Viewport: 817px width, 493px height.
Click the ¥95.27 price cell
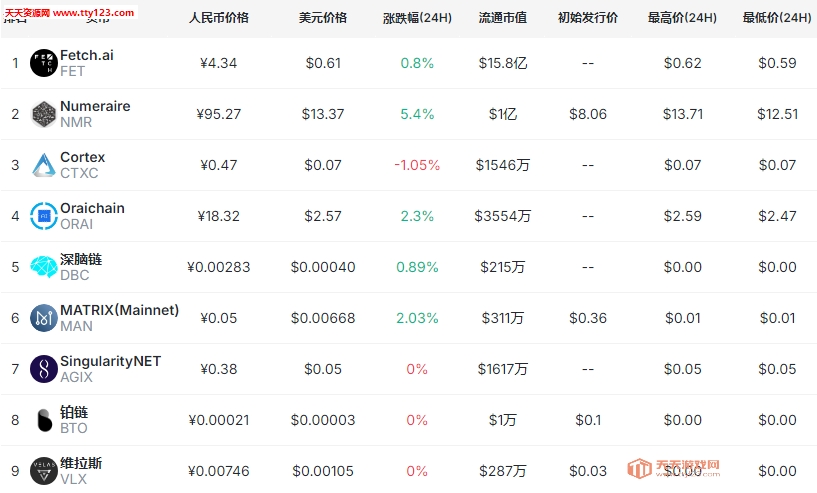(x=219, y=114)
